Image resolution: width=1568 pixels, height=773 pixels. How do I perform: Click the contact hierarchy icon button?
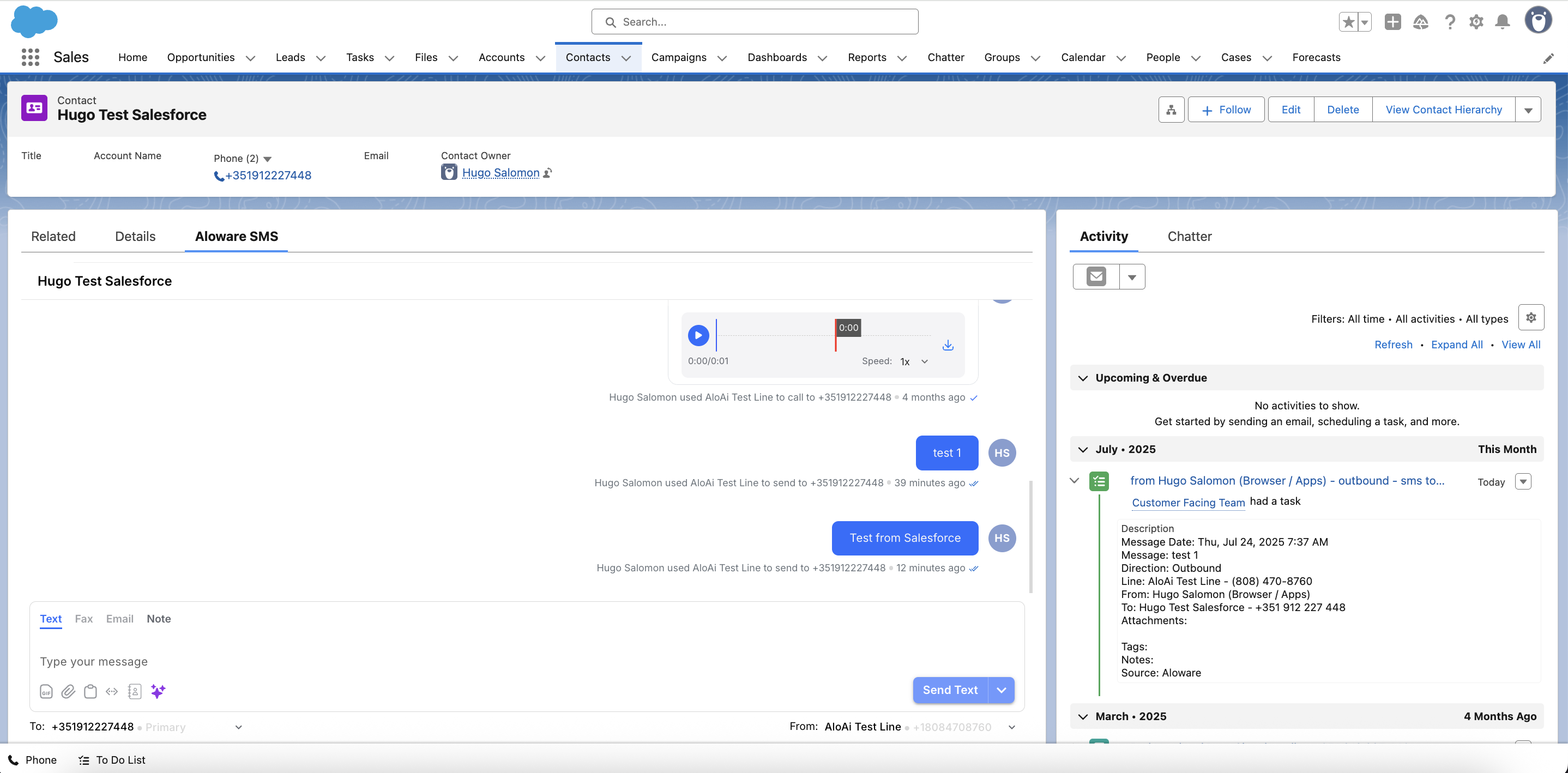1171,110
